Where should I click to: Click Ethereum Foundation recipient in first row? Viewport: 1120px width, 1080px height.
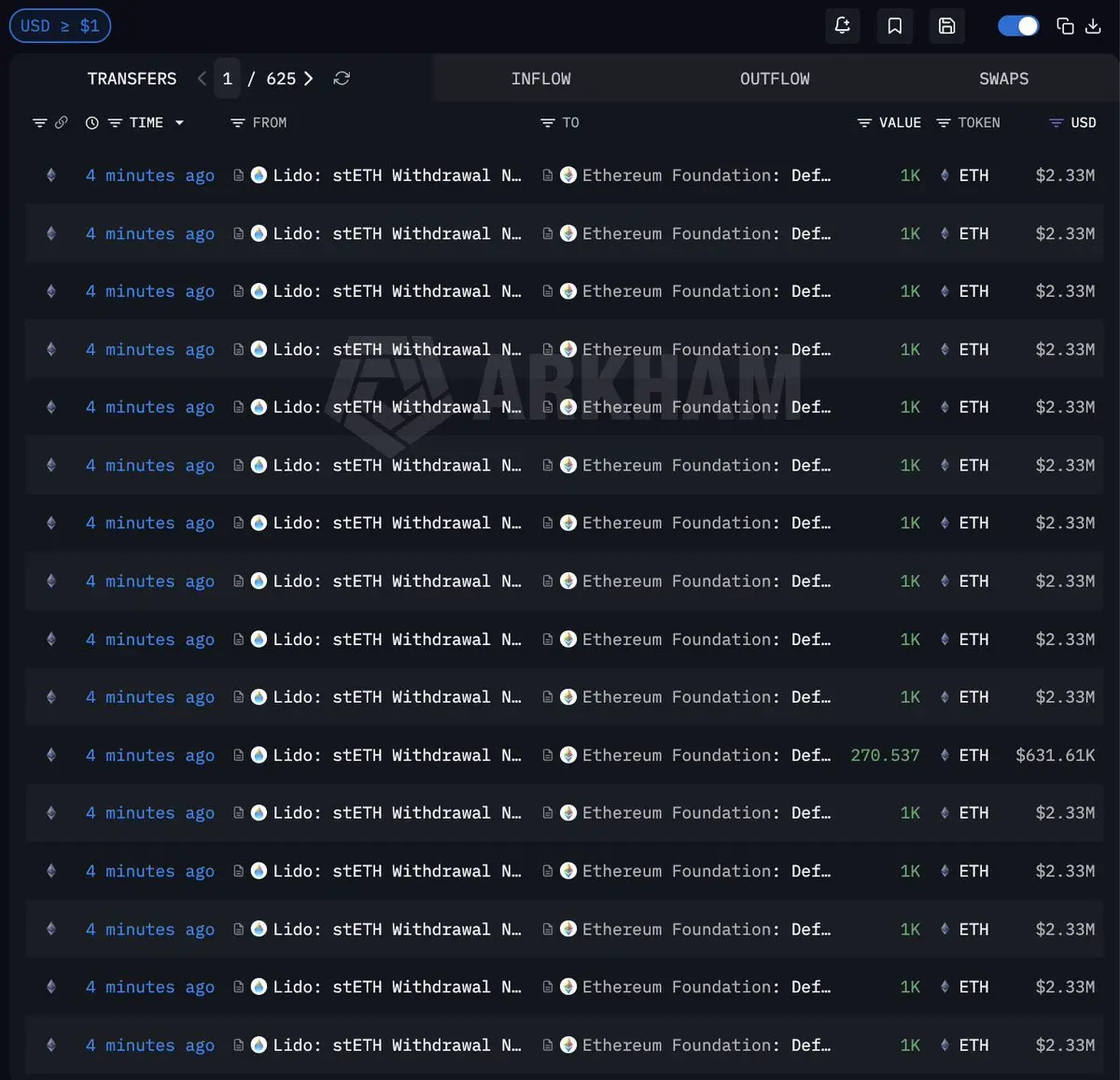pyautogui.click(x=707, y=175)
